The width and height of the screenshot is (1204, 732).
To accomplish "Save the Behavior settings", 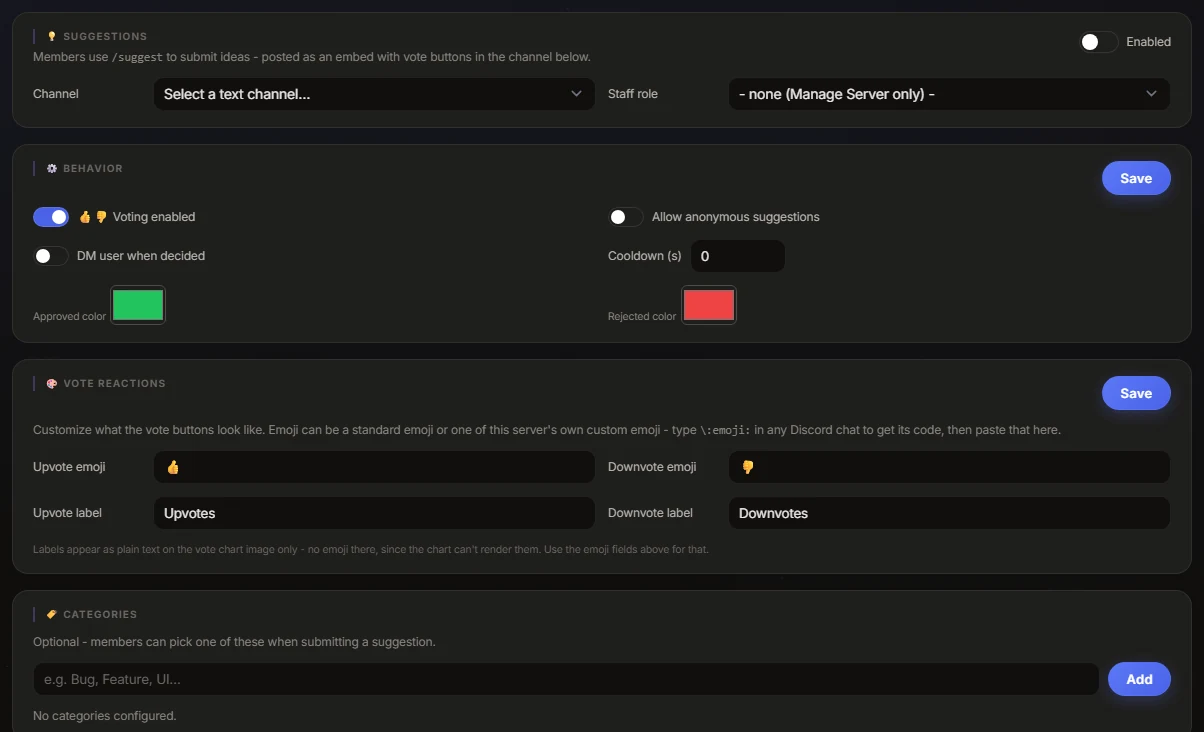I will [x=1136, y=178].
